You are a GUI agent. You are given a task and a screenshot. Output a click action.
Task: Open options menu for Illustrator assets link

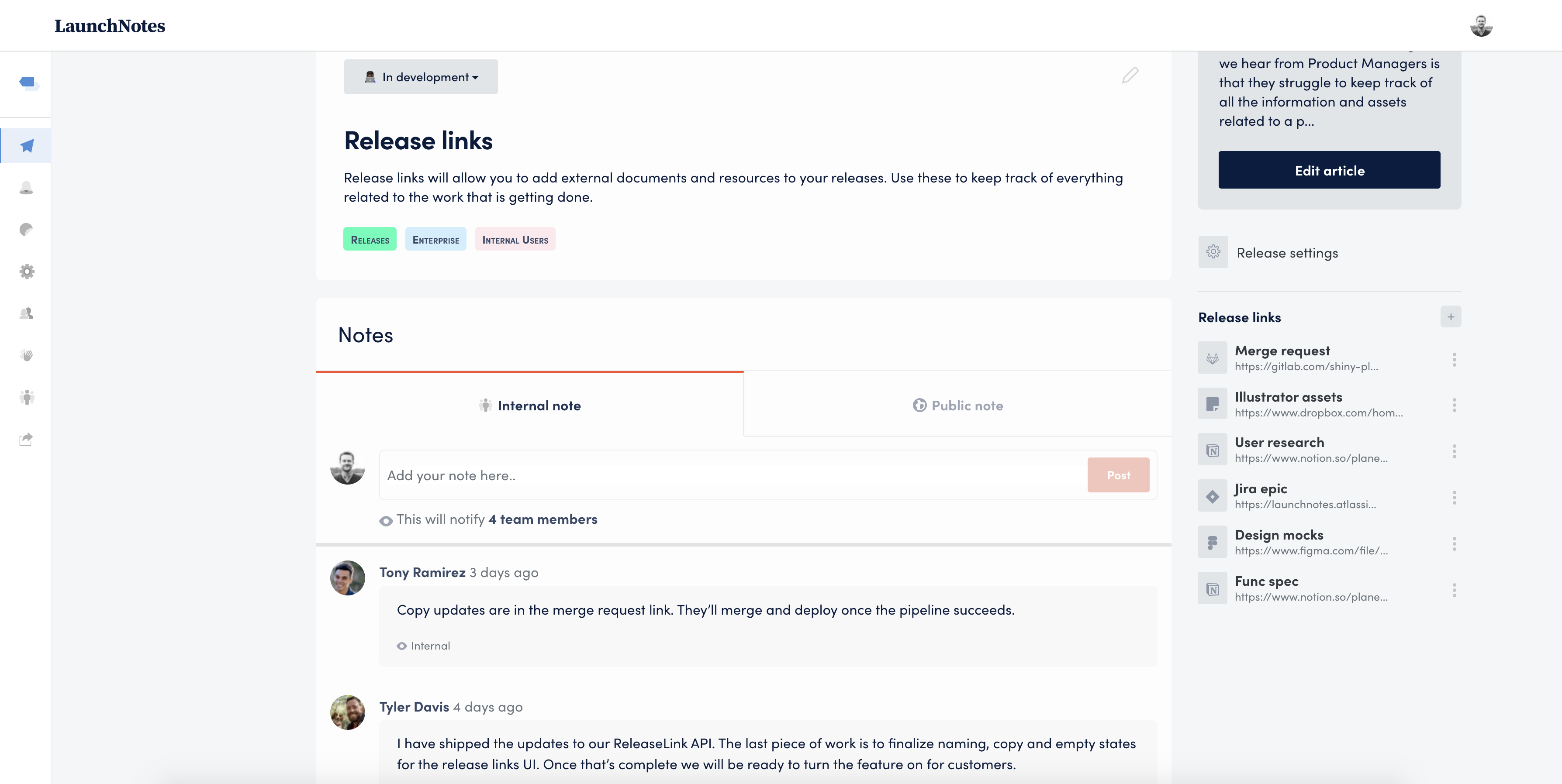(x=1454, y=406)
